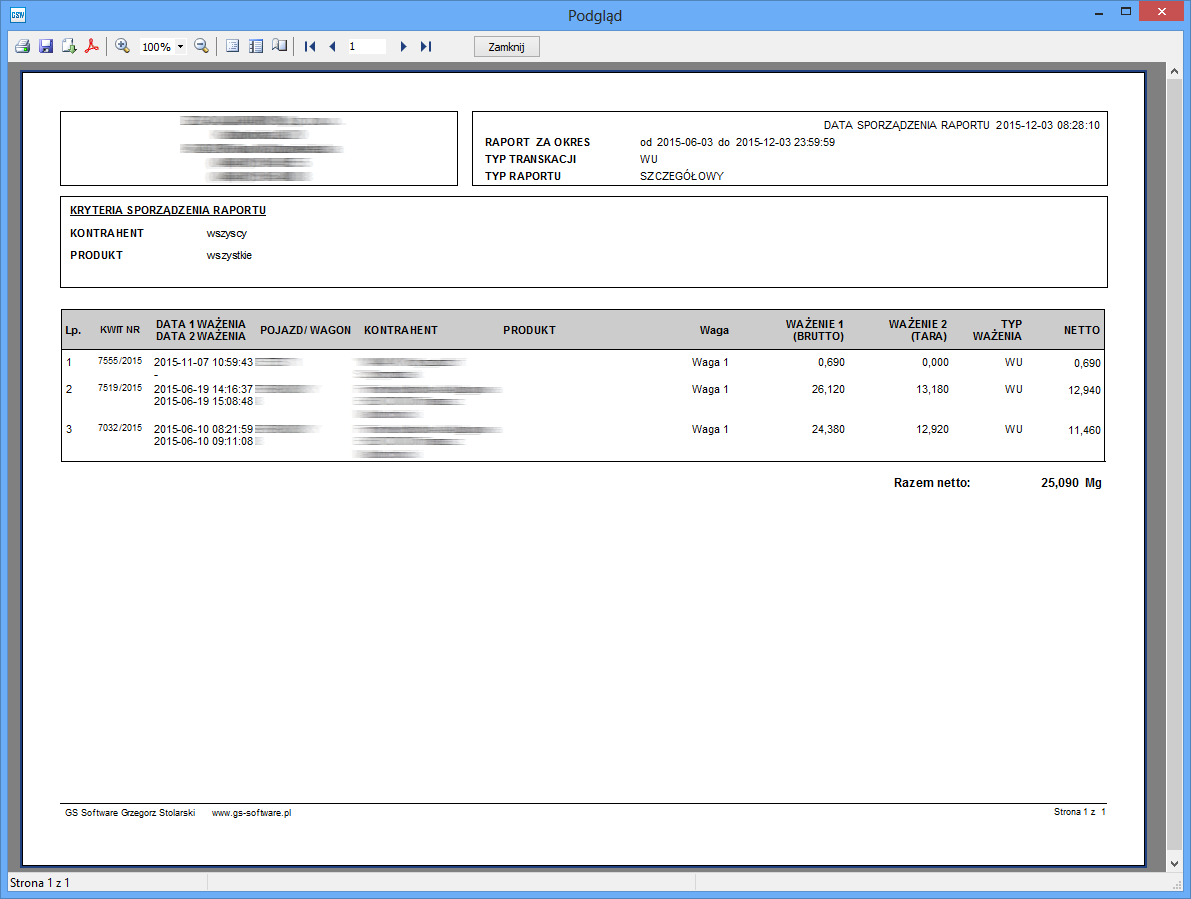Go to the first page
The width and height of the screenshot is (1191, 899).
click(310, 46)
